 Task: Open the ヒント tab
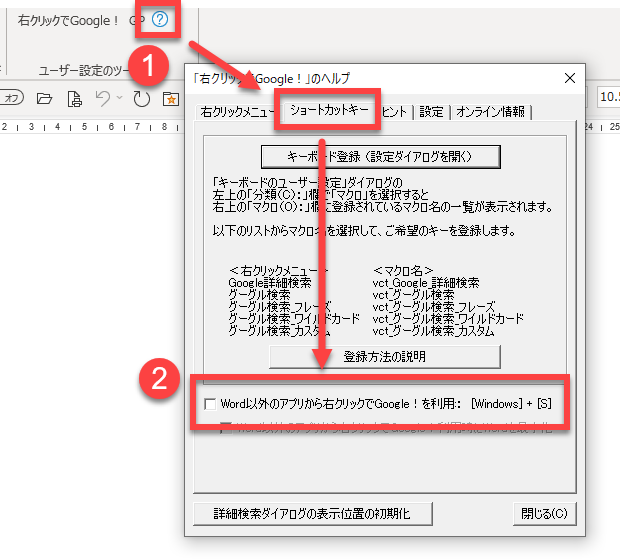[395, 112]
